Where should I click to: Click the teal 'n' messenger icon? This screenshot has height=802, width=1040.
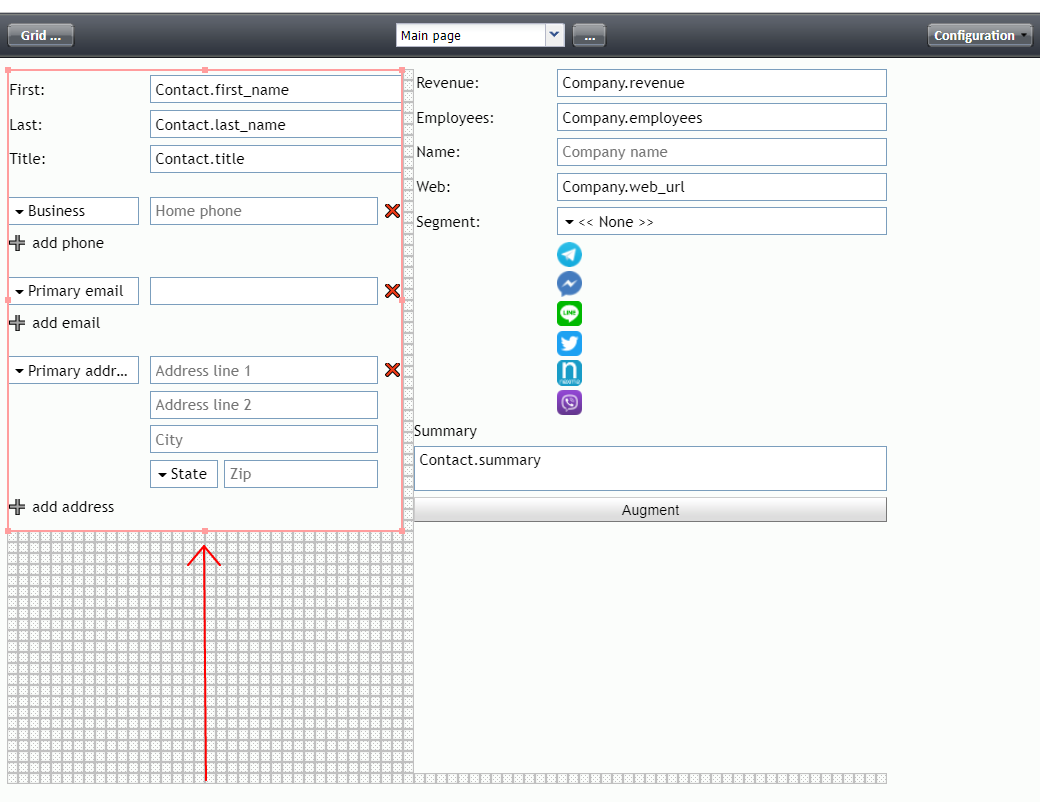pos(569,373)
